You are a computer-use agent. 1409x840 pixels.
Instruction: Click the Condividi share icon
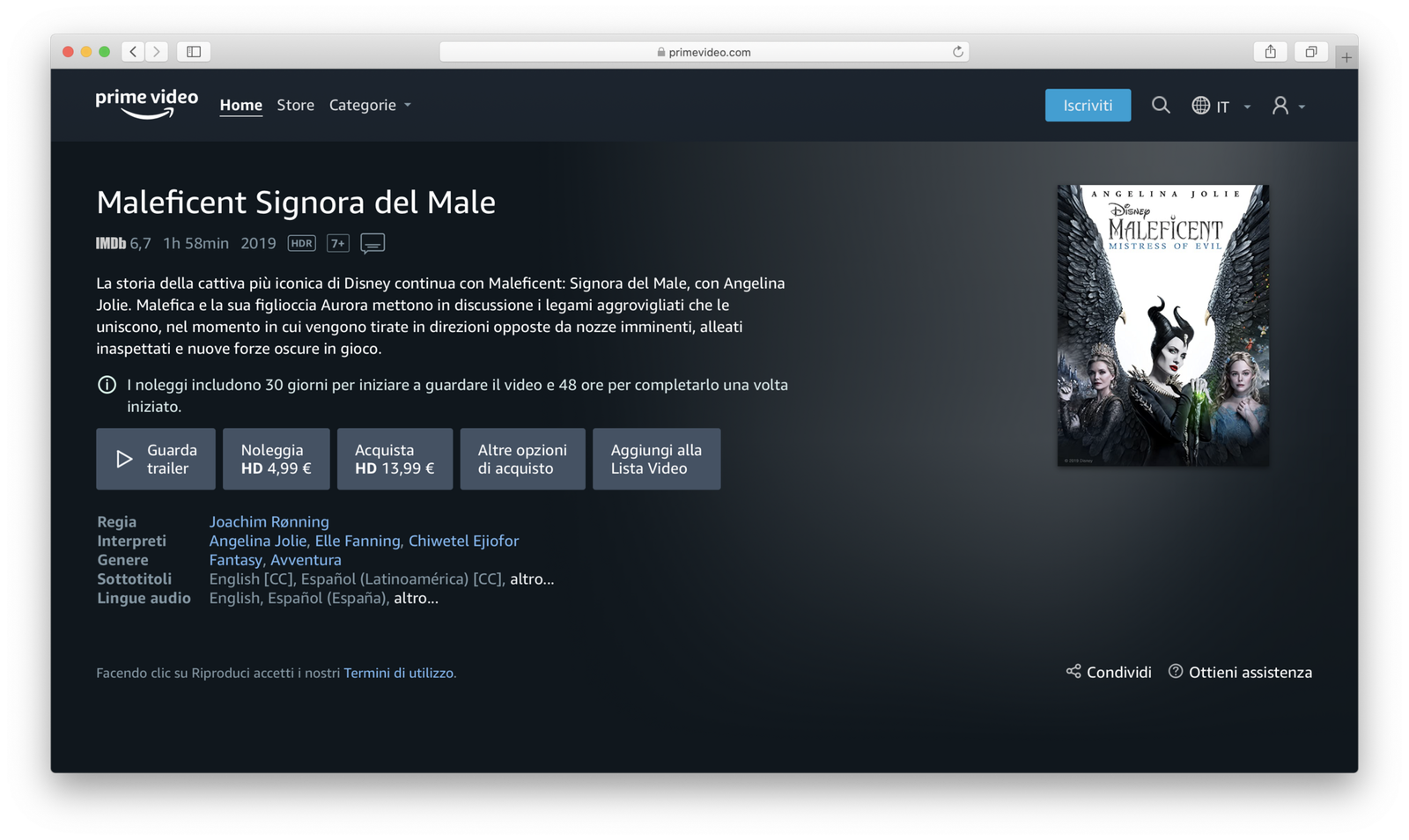(x=1073, y=672)
